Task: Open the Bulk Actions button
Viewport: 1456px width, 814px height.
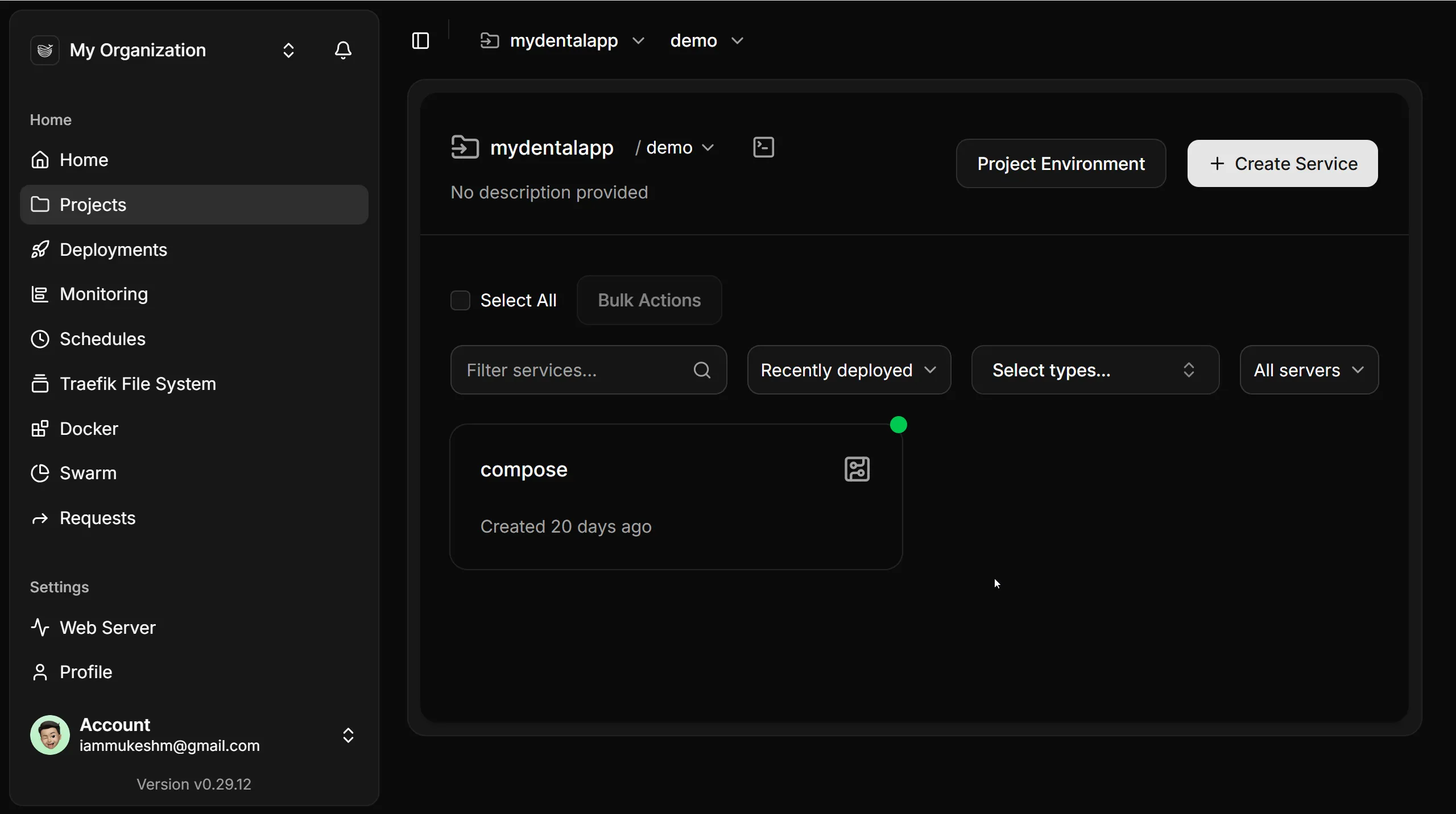Action: tap(649, 300)
